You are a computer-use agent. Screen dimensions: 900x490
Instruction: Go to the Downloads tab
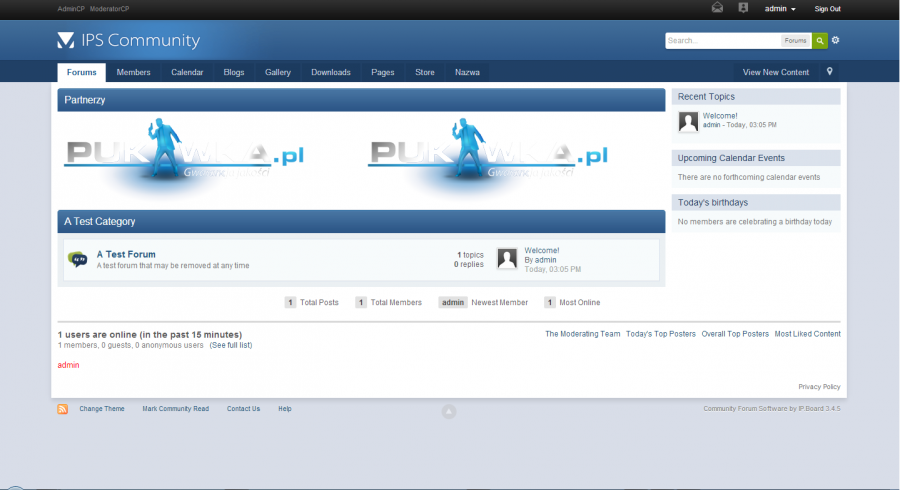pyautogui.click(x=331, y=72)
